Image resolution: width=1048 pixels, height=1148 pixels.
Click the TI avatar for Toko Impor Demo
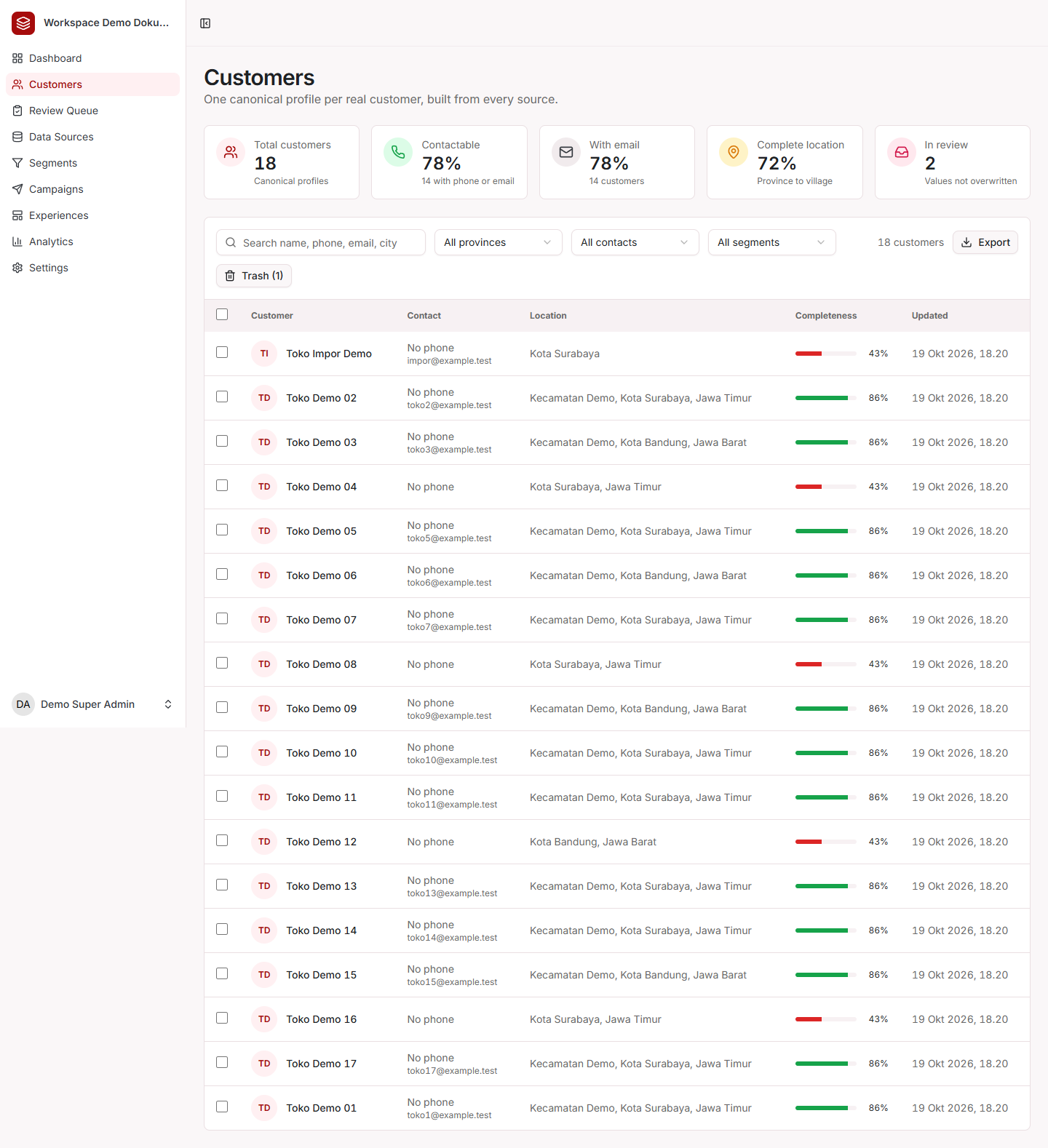[264, 354]
